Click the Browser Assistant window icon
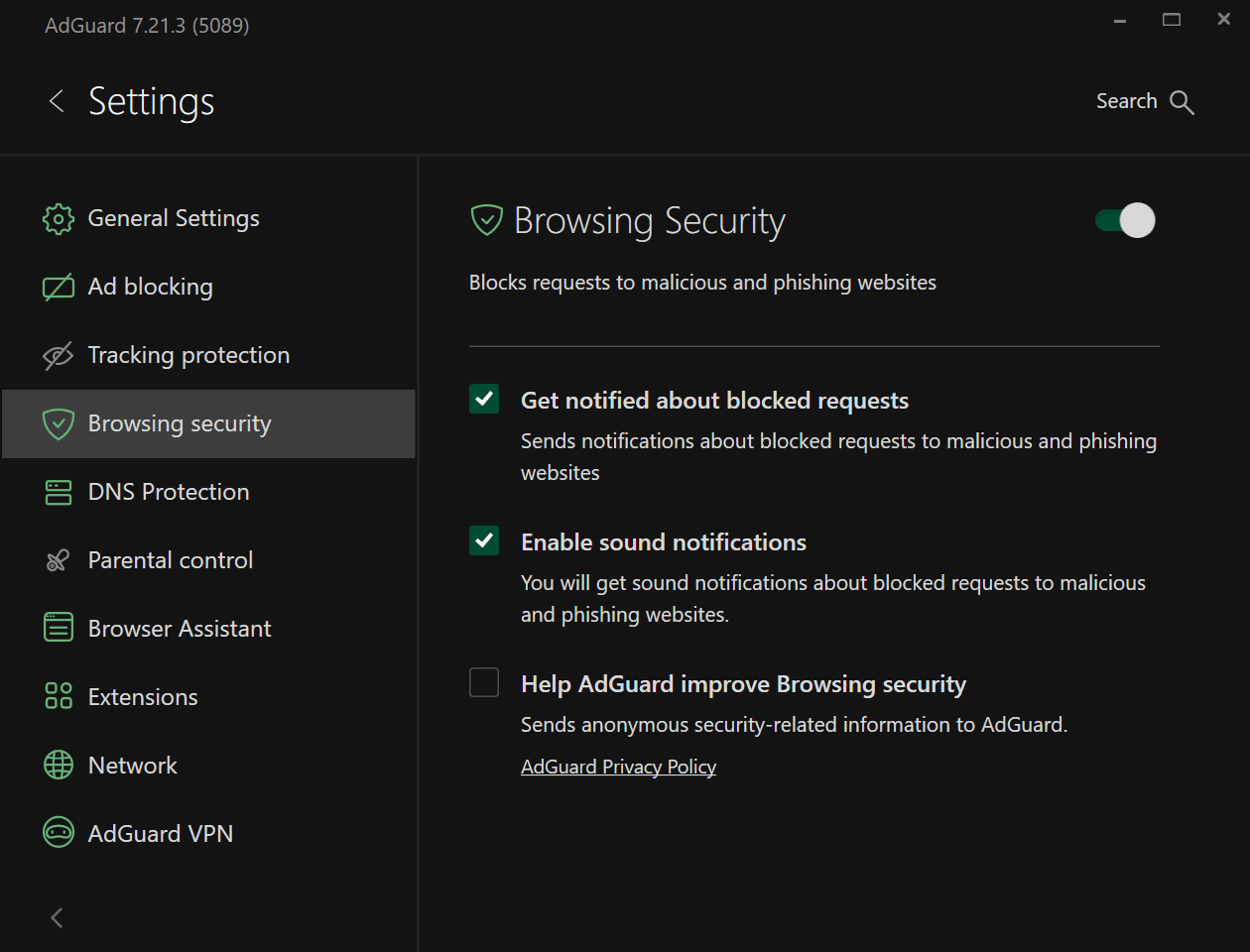 tap(59, 628)
